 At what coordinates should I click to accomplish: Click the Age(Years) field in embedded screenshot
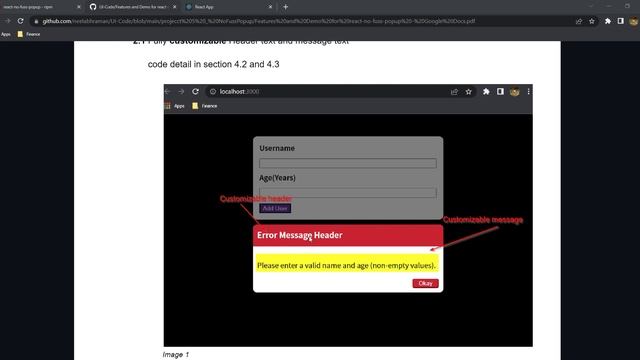click(x=348, y=193)
